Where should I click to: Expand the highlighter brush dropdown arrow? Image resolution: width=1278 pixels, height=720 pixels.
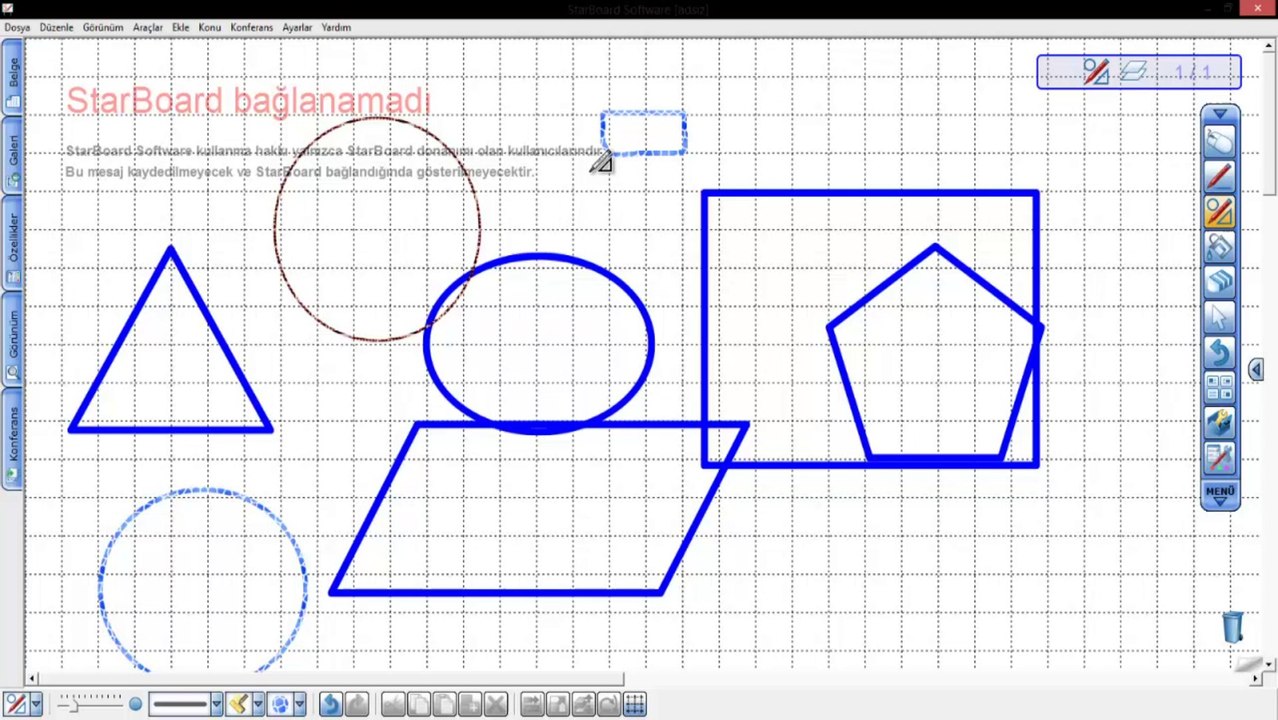coord(257,704)
